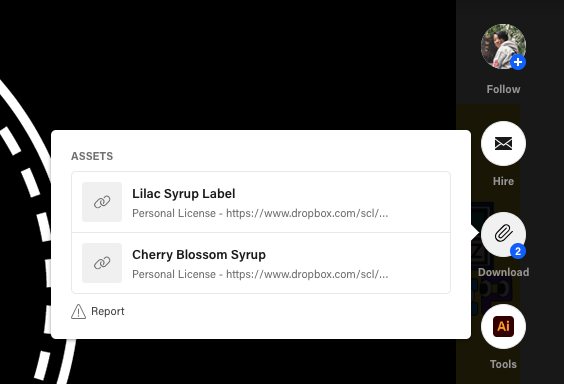The image size is (564, 384).
Task: Open the creator's profile avatar
Action: point(503,47)
